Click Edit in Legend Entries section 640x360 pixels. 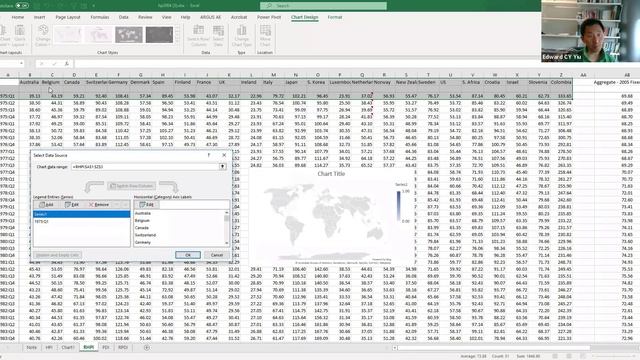point(72,204)
